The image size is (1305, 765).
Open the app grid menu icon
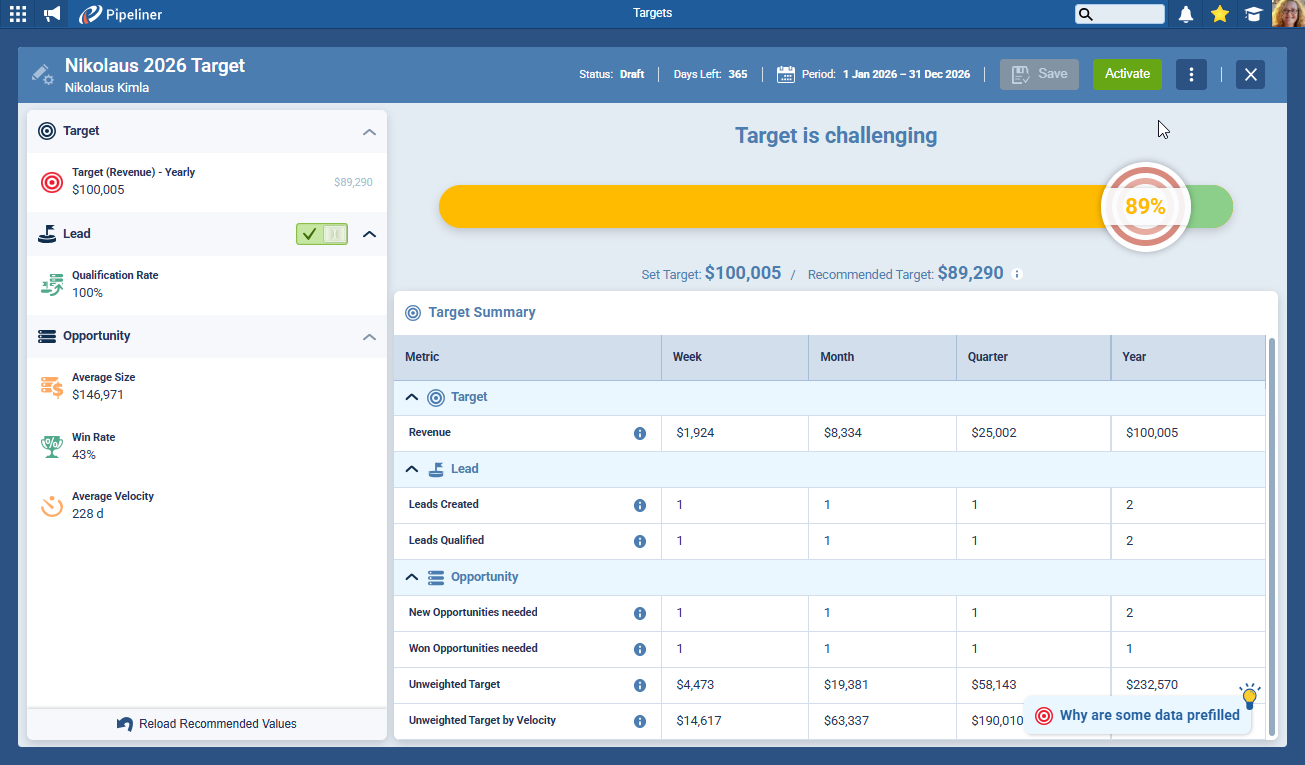[x=18, y=14]
